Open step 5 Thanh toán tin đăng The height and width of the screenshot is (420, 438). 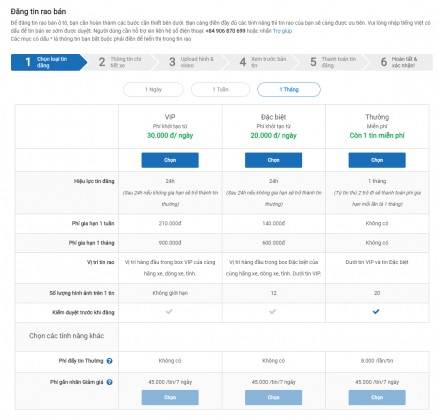tap(333, 62)
